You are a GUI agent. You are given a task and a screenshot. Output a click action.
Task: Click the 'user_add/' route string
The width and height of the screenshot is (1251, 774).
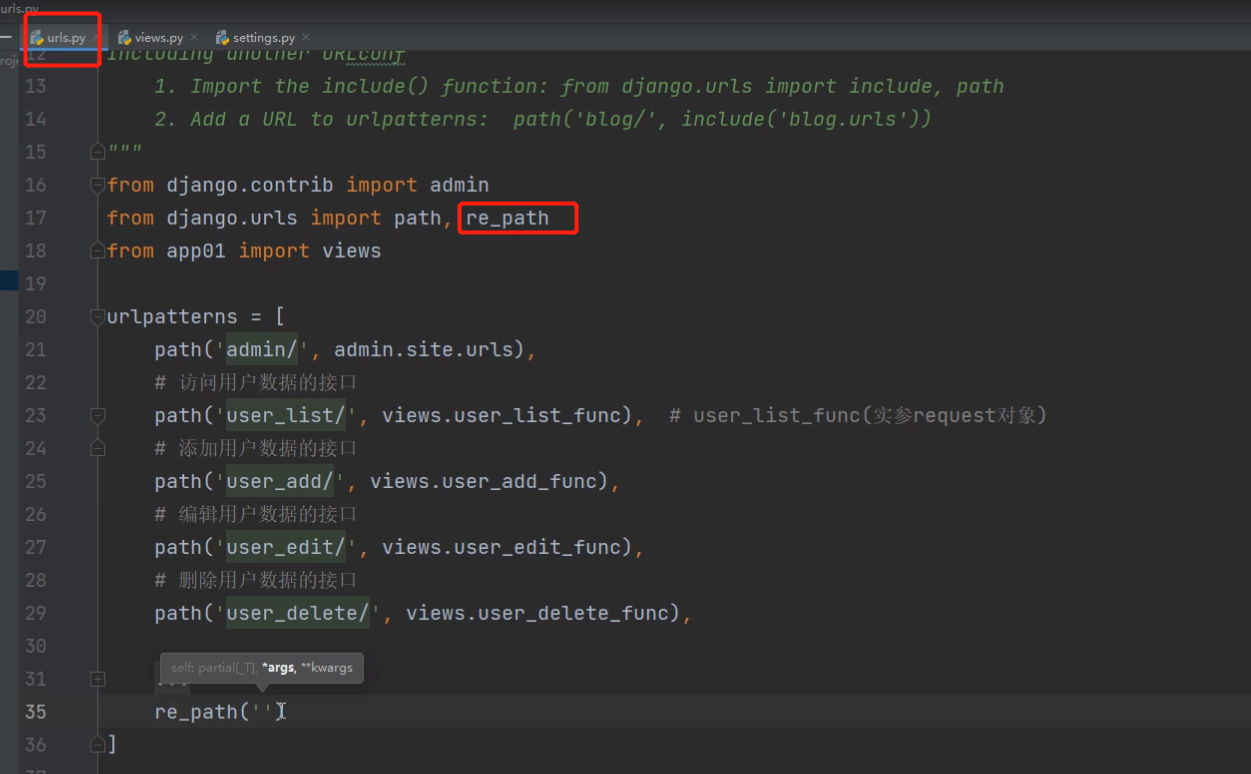click(280, 482)
